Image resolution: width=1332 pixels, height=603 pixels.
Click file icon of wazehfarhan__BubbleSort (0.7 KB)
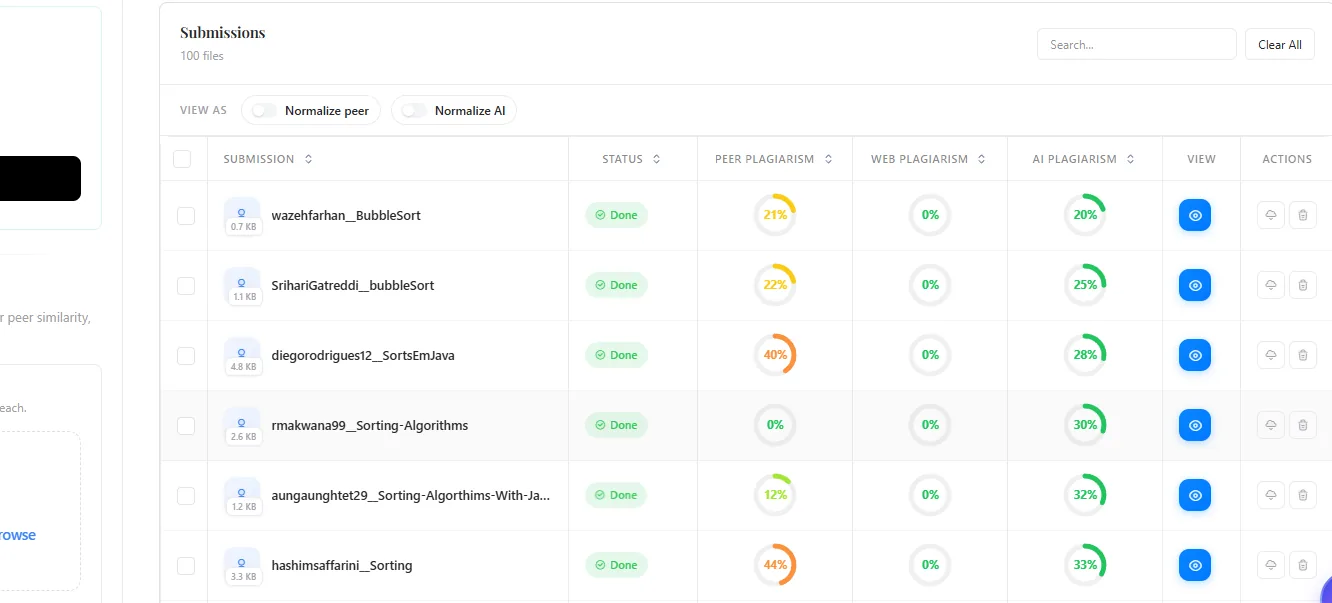[x=243, y=215]
